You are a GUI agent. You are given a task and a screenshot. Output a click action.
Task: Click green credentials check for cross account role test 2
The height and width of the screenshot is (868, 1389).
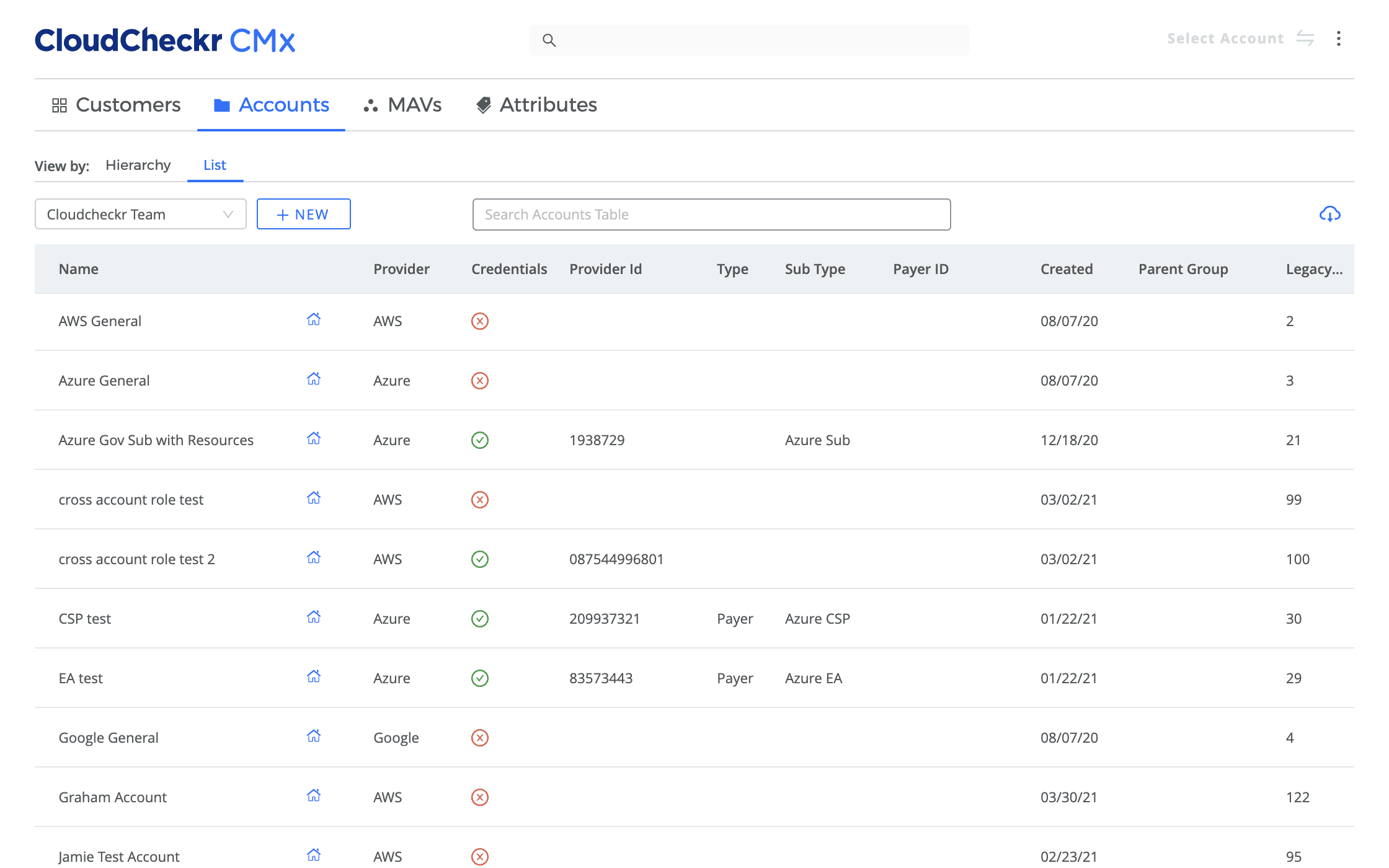[480, 559]
